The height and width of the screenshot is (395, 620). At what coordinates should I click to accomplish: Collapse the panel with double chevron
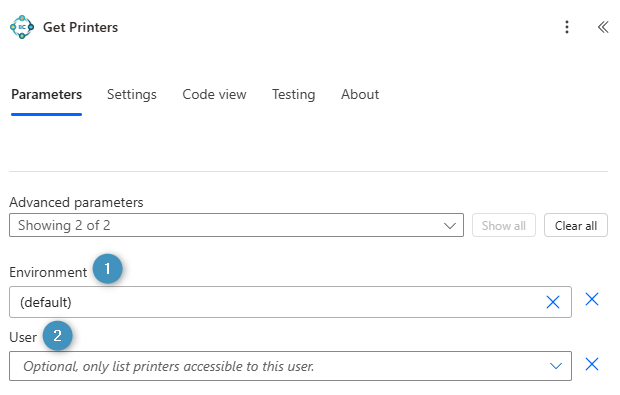[x=603, y=27]
